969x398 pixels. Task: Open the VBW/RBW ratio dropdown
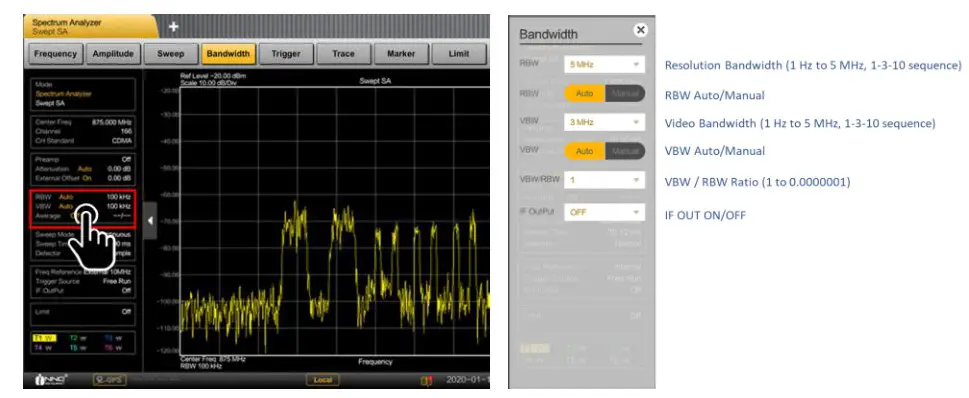click(604, 180)
